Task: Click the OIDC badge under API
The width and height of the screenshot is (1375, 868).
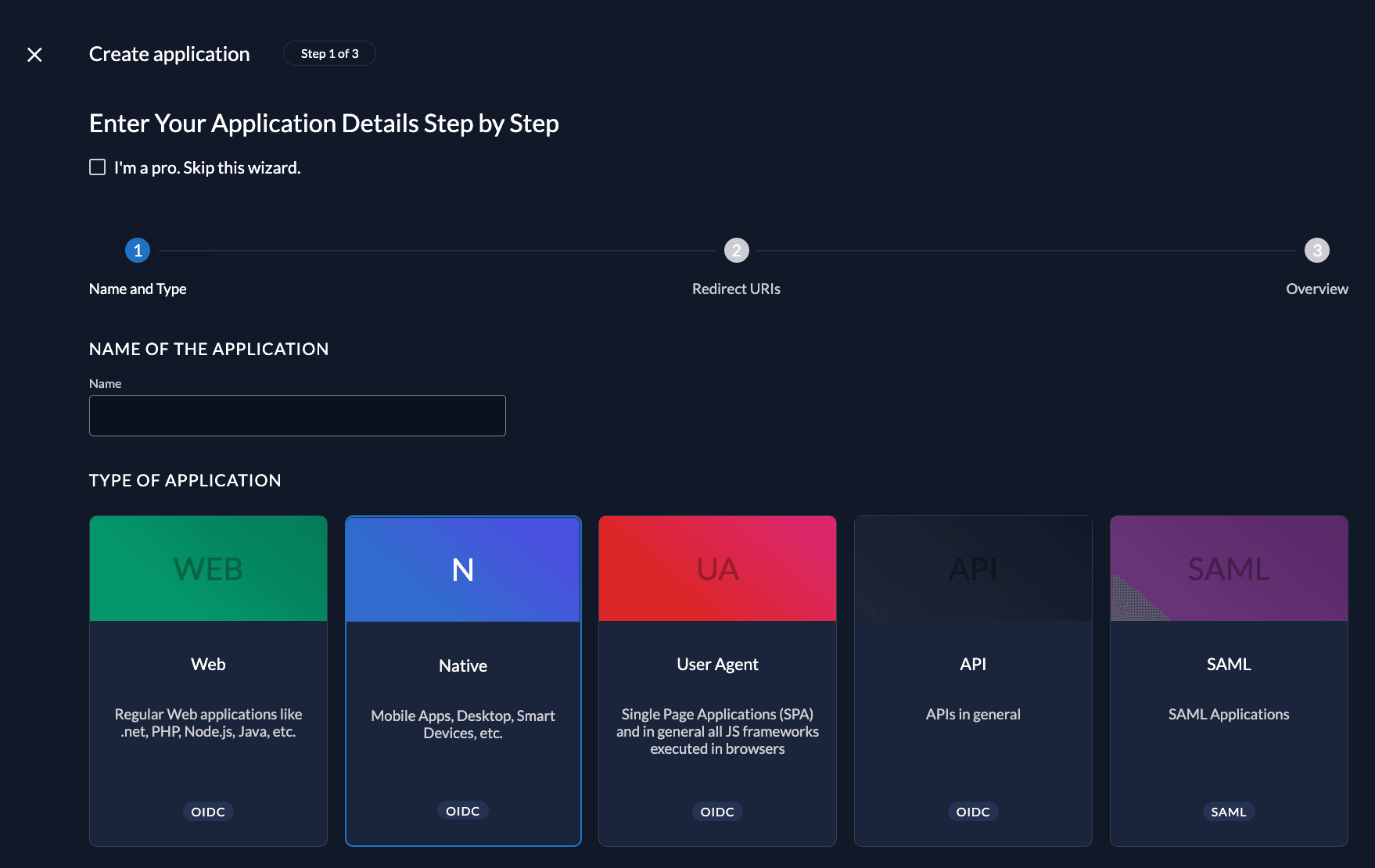Action: click(972, 811)
